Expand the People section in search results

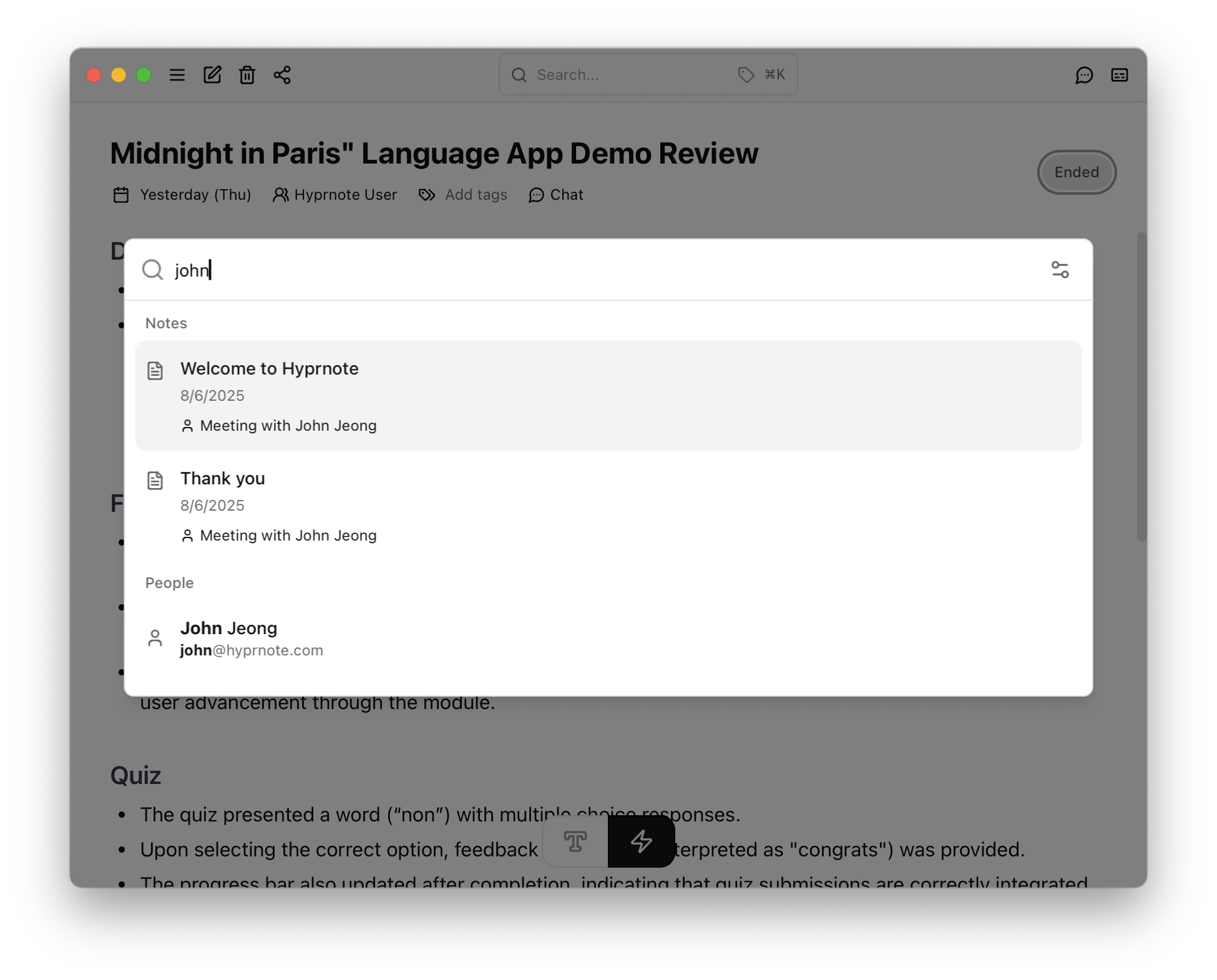coord(169,582)
